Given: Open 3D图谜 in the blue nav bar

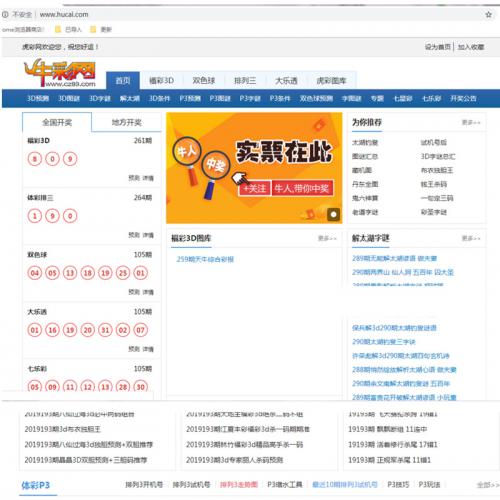Looking at the screenshot, I should [x=69, y=98].
